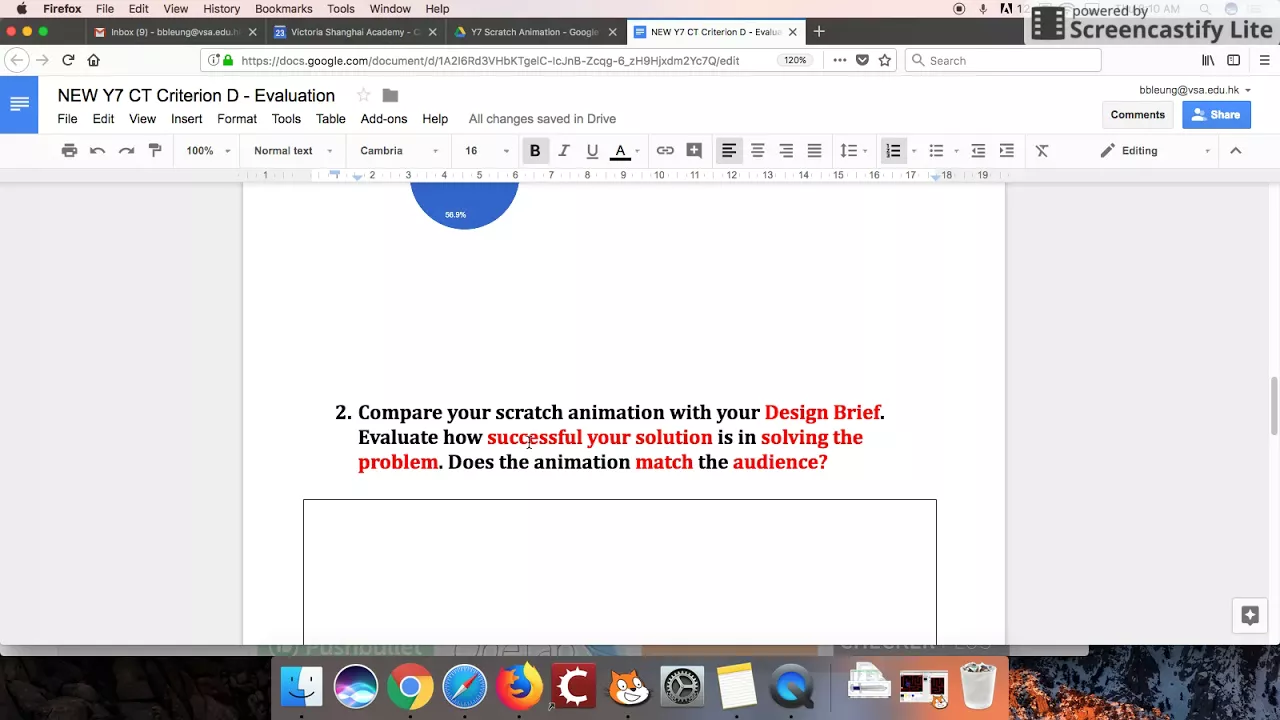
Task: Open a new Firefox tab
Action: 819,32
